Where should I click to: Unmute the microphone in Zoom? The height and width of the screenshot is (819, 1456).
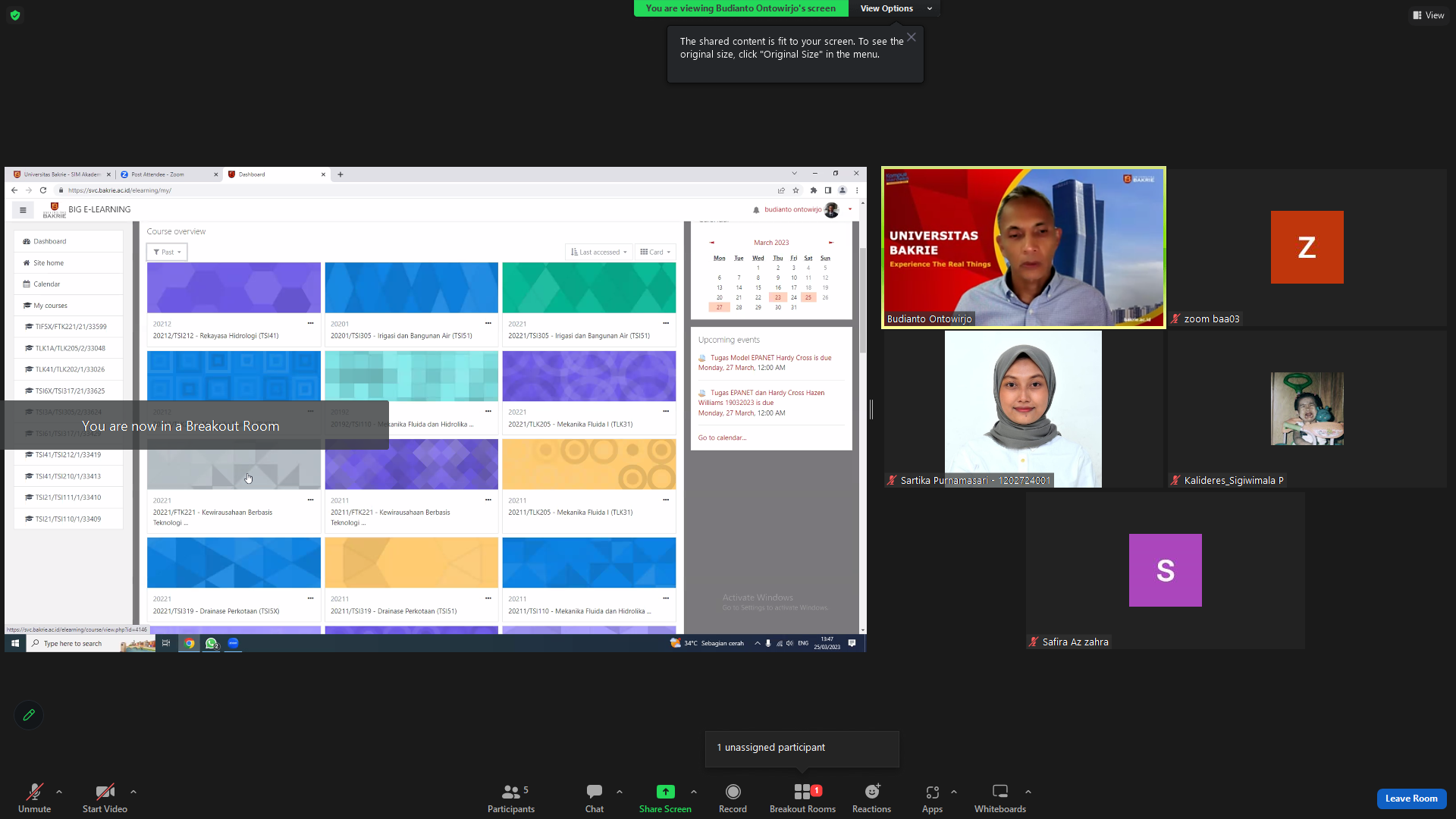[34, 798]
